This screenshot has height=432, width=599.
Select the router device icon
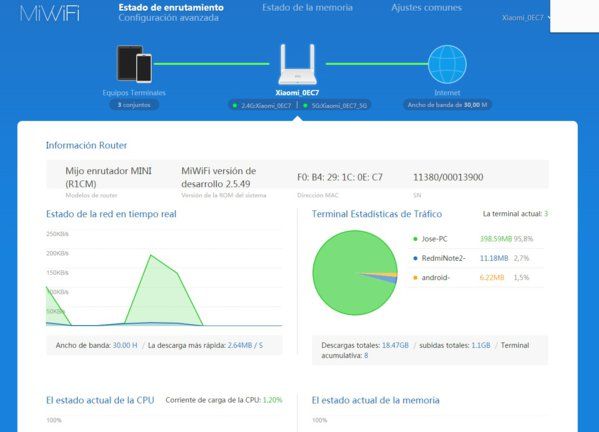point(297,64)
